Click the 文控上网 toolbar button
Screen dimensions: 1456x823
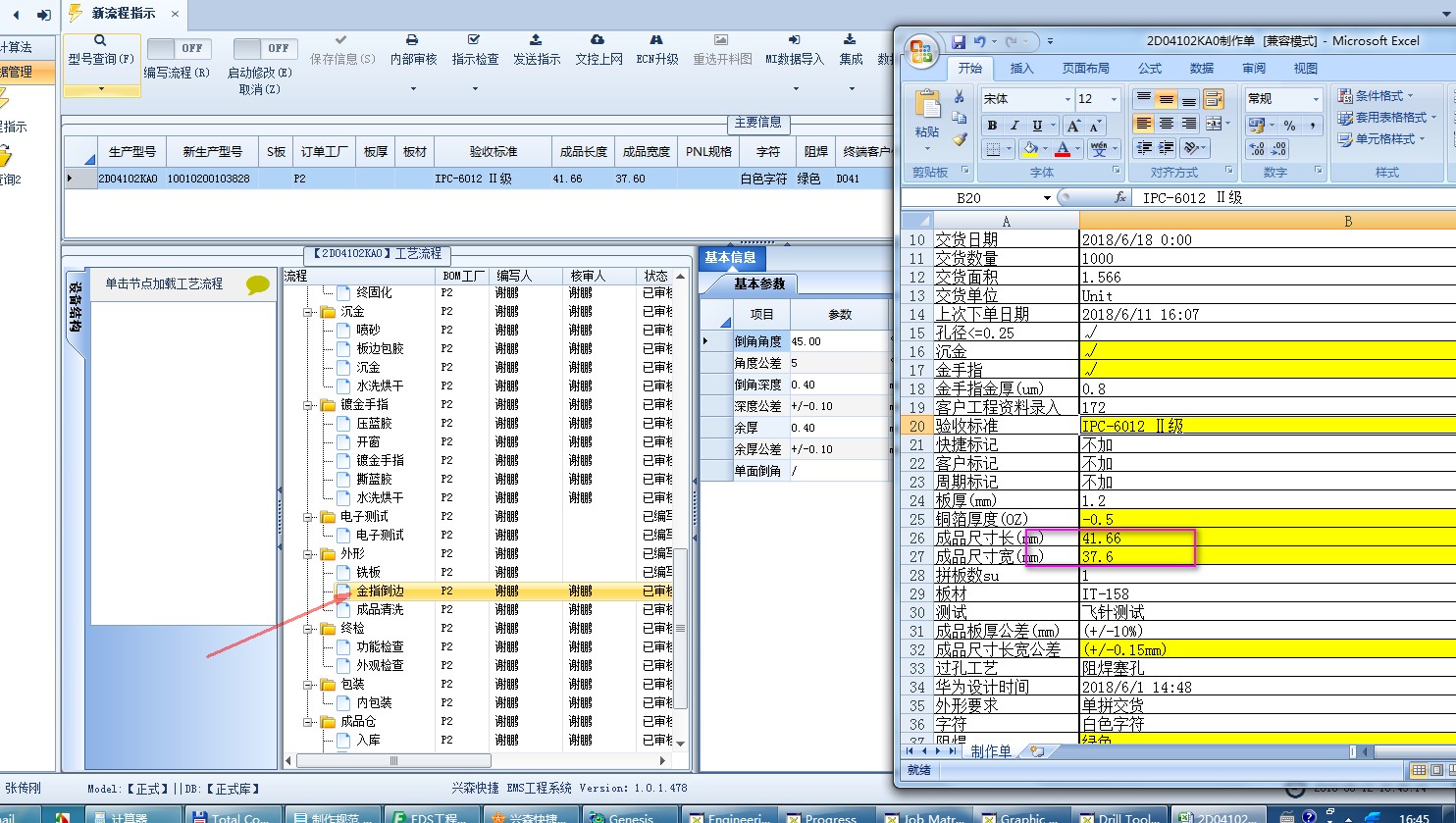[x=598, y=51]
